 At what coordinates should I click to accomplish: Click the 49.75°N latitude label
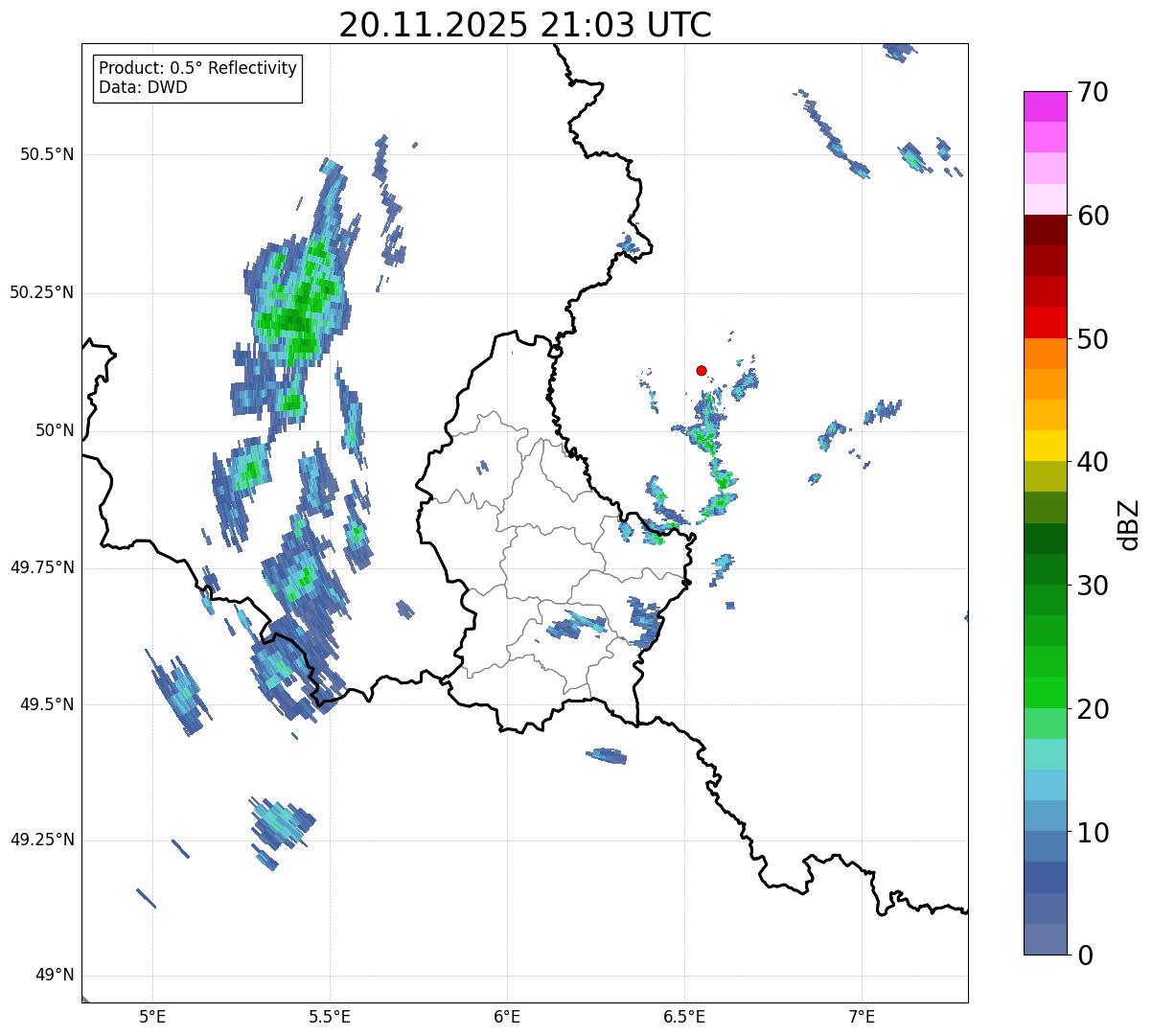(x=42, y=567)
